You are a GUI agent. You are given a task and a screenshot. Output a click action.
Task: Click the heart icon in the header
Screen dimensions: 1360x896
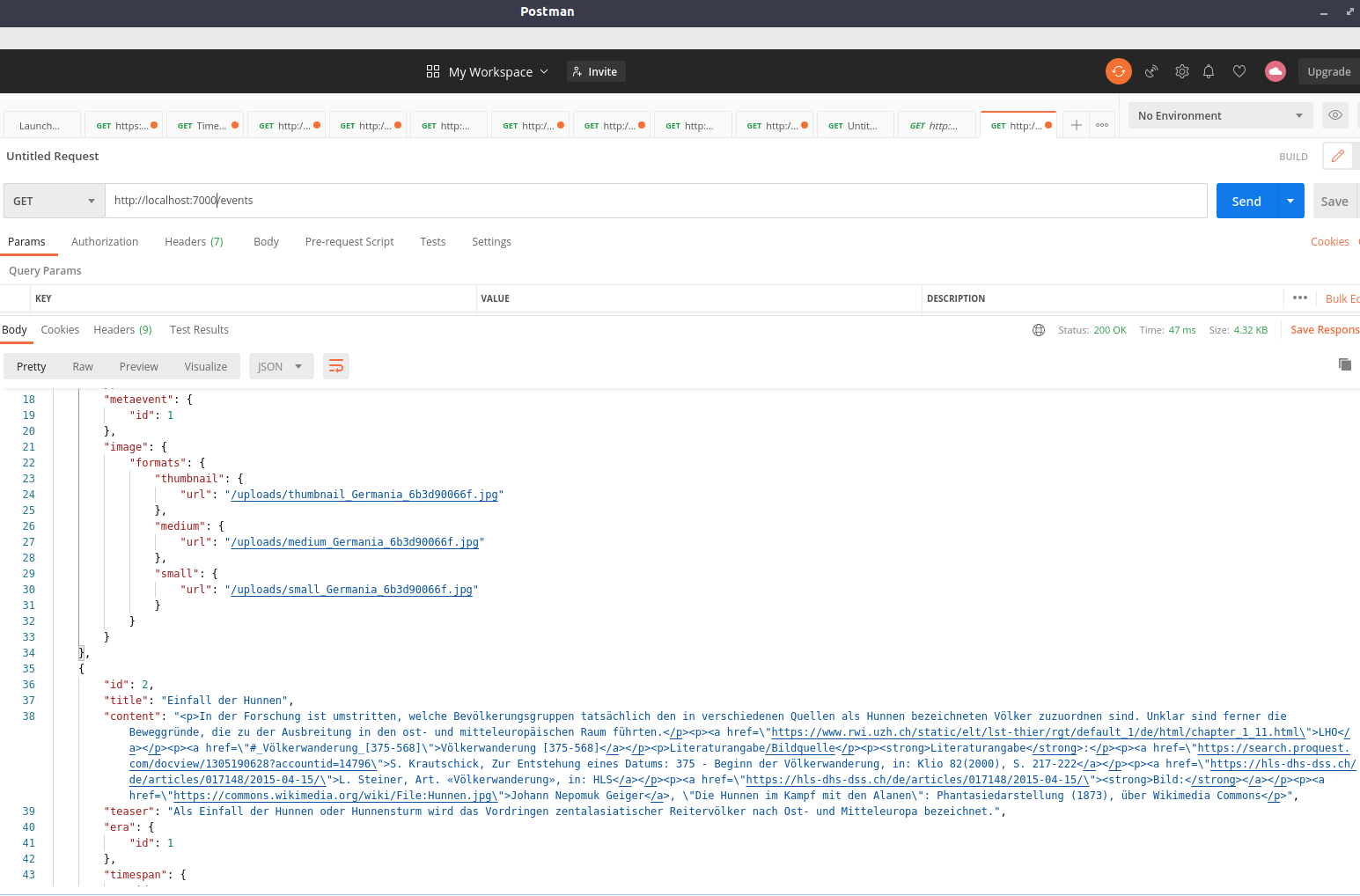tap(1239, 71)
